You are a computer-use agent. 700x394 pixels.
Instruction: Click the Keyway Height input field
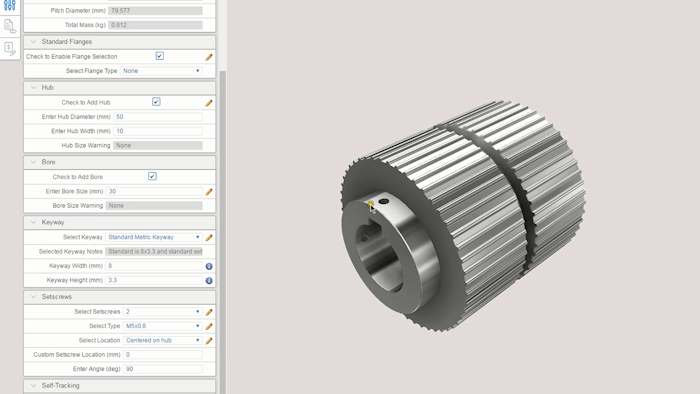154,280
